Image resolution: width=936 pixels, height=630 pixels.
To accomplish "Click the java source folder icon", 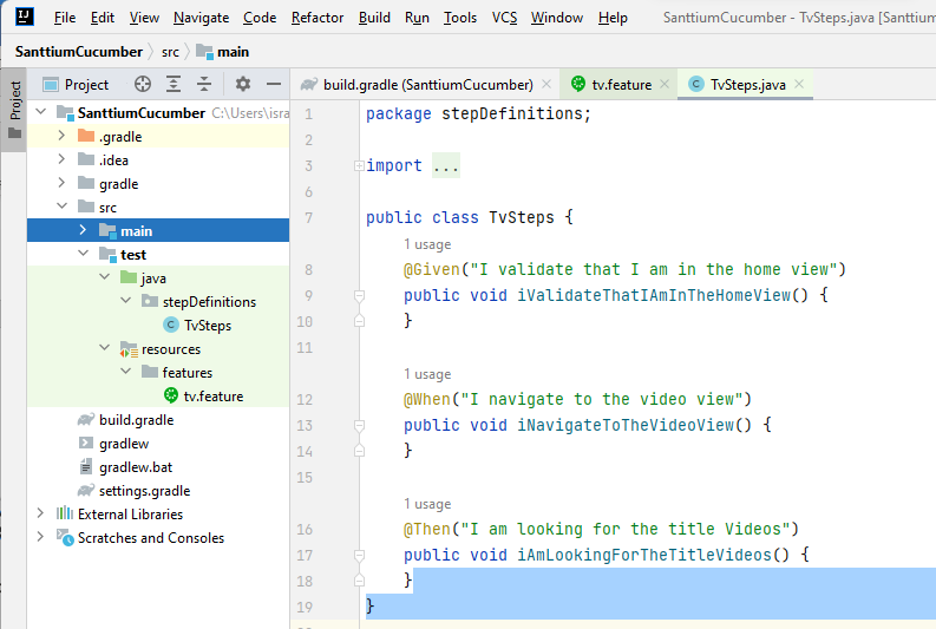I will [128, 277].
